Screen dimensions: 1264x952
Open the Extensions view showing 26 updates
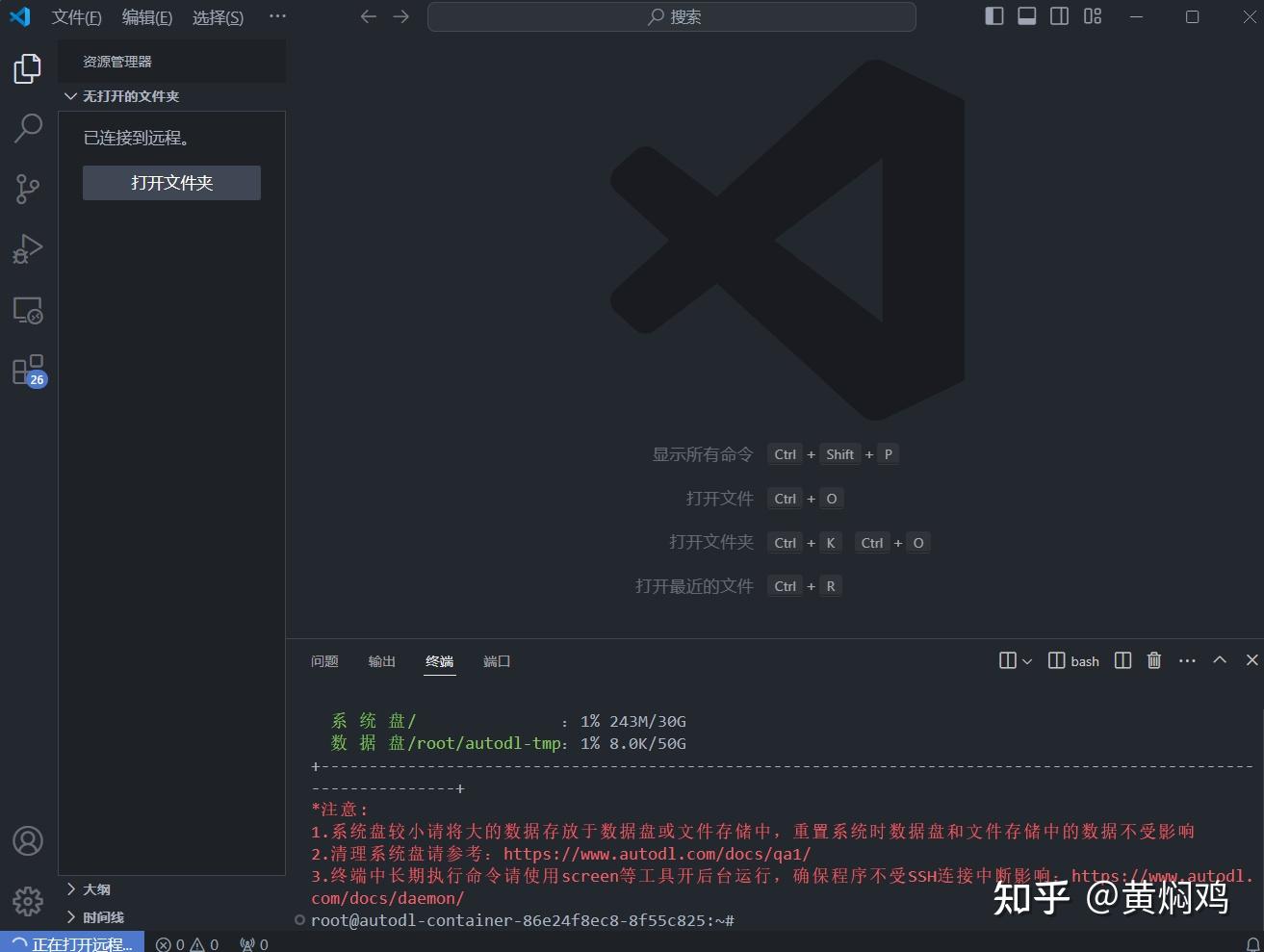coord(27,370)
